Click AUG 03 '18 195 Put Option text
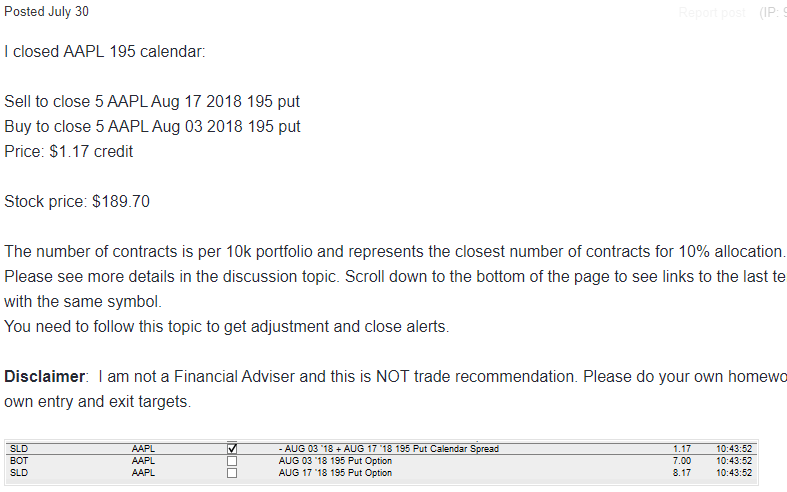787x492 pixels. [335, 461]
